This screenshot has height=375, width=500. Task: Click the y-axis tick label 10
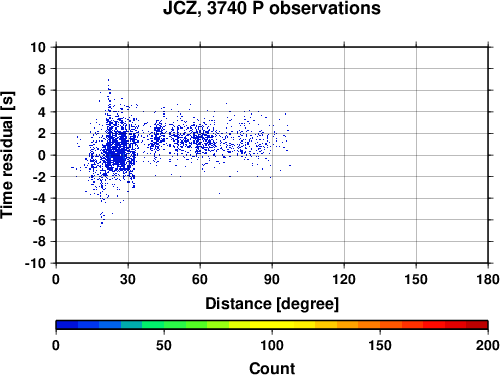[x=38, y=47]
